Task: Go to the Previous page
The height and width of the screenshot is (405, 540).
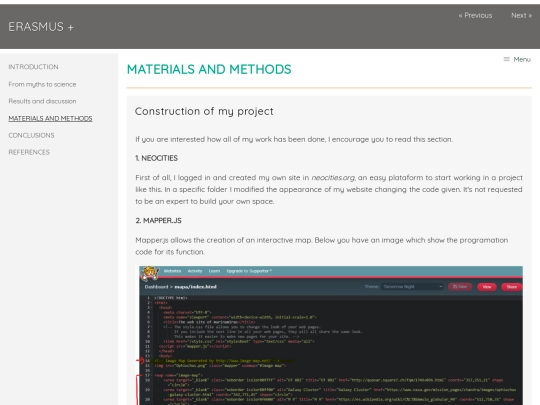Action: [x=475, y=15]
